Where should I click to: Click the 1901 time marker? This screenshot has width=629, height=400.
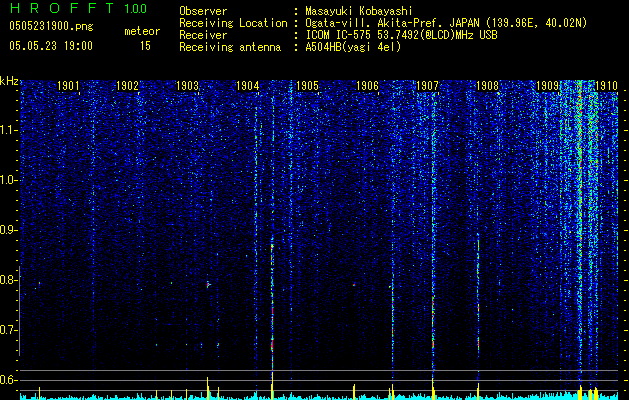tap(68, 85)
